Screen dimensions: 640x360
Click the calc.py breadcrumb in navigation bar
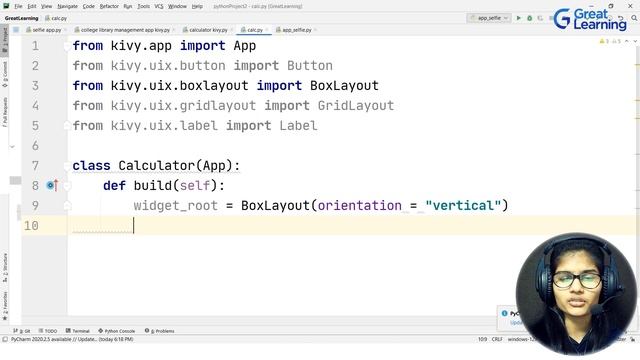tap(56, 18)
